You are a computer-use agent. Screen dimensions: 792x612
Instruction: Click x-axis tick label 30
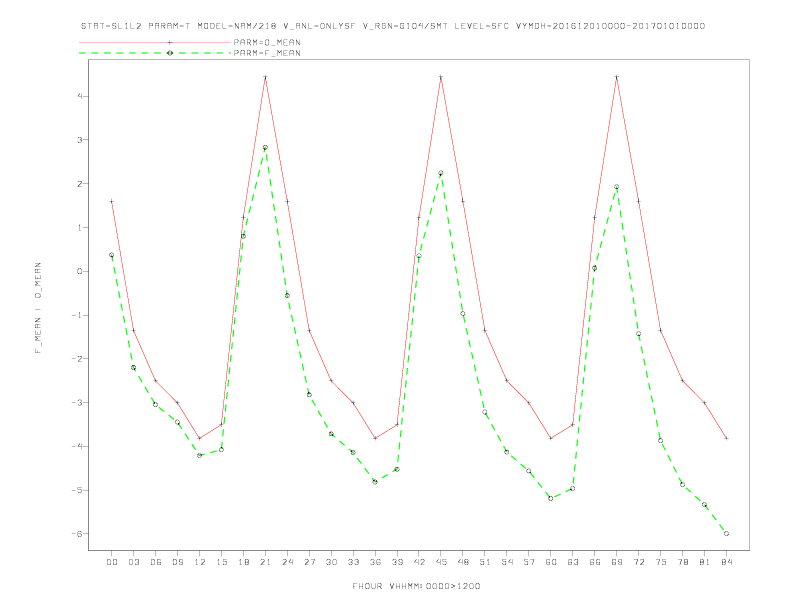(331, 562)
